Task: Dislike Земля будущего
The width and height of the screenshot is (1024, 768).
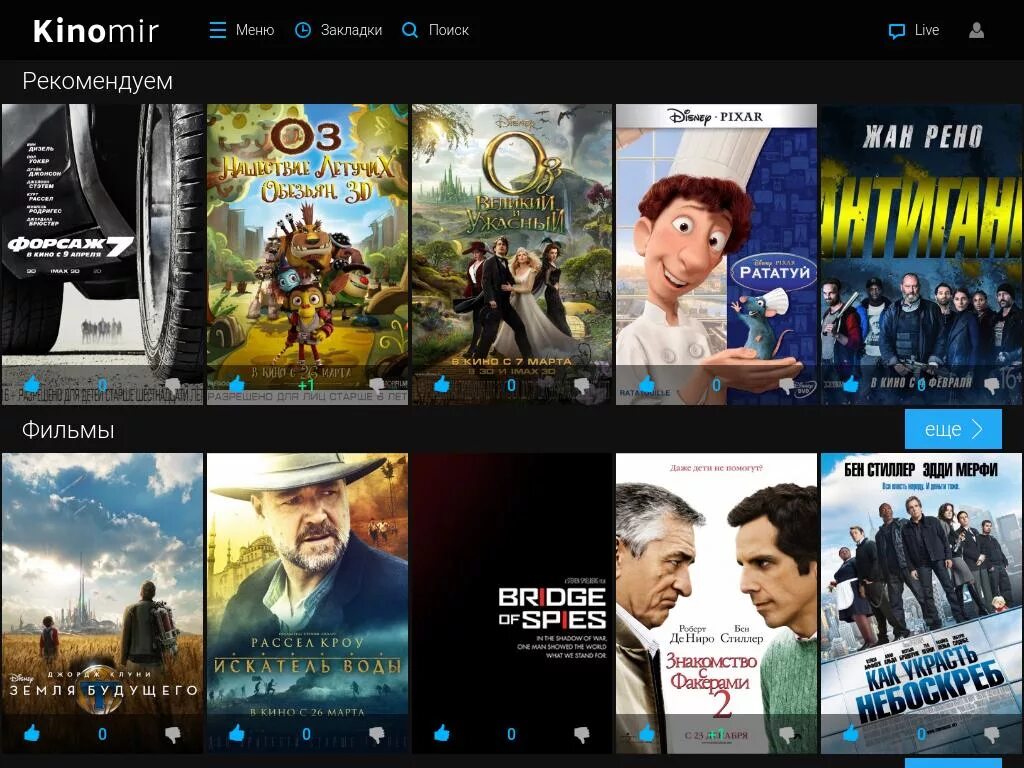Action: tap(172, 735)
